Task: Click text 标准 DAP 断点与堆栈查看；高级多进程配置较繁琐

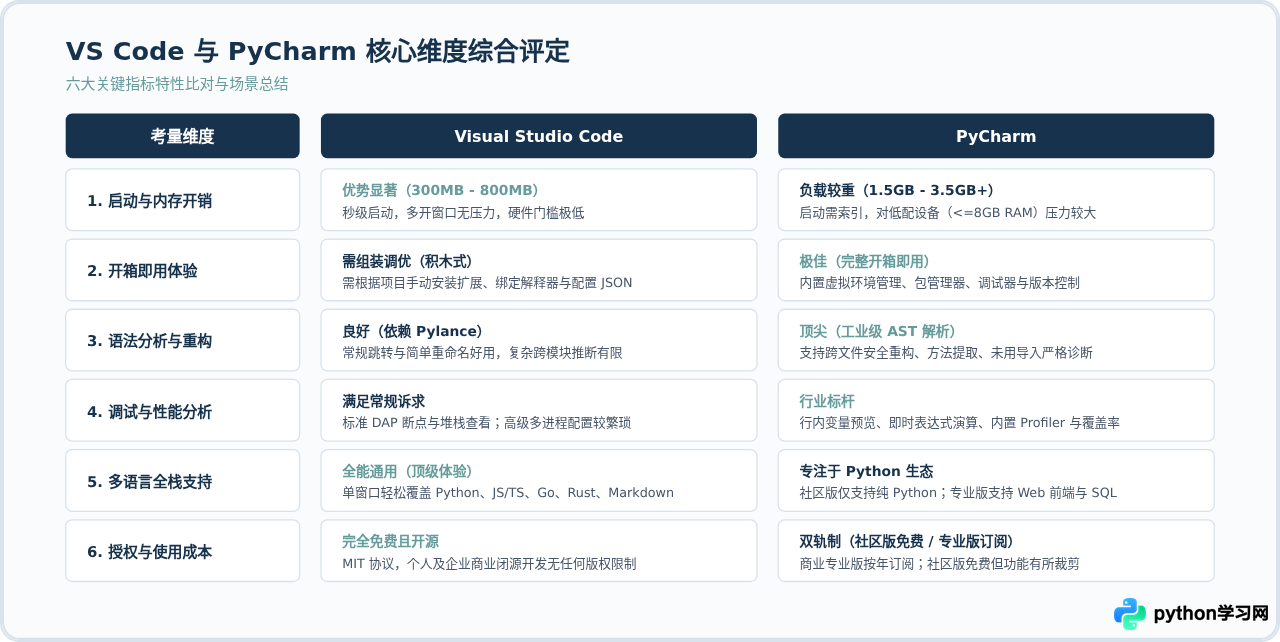Action: point(486,423)
